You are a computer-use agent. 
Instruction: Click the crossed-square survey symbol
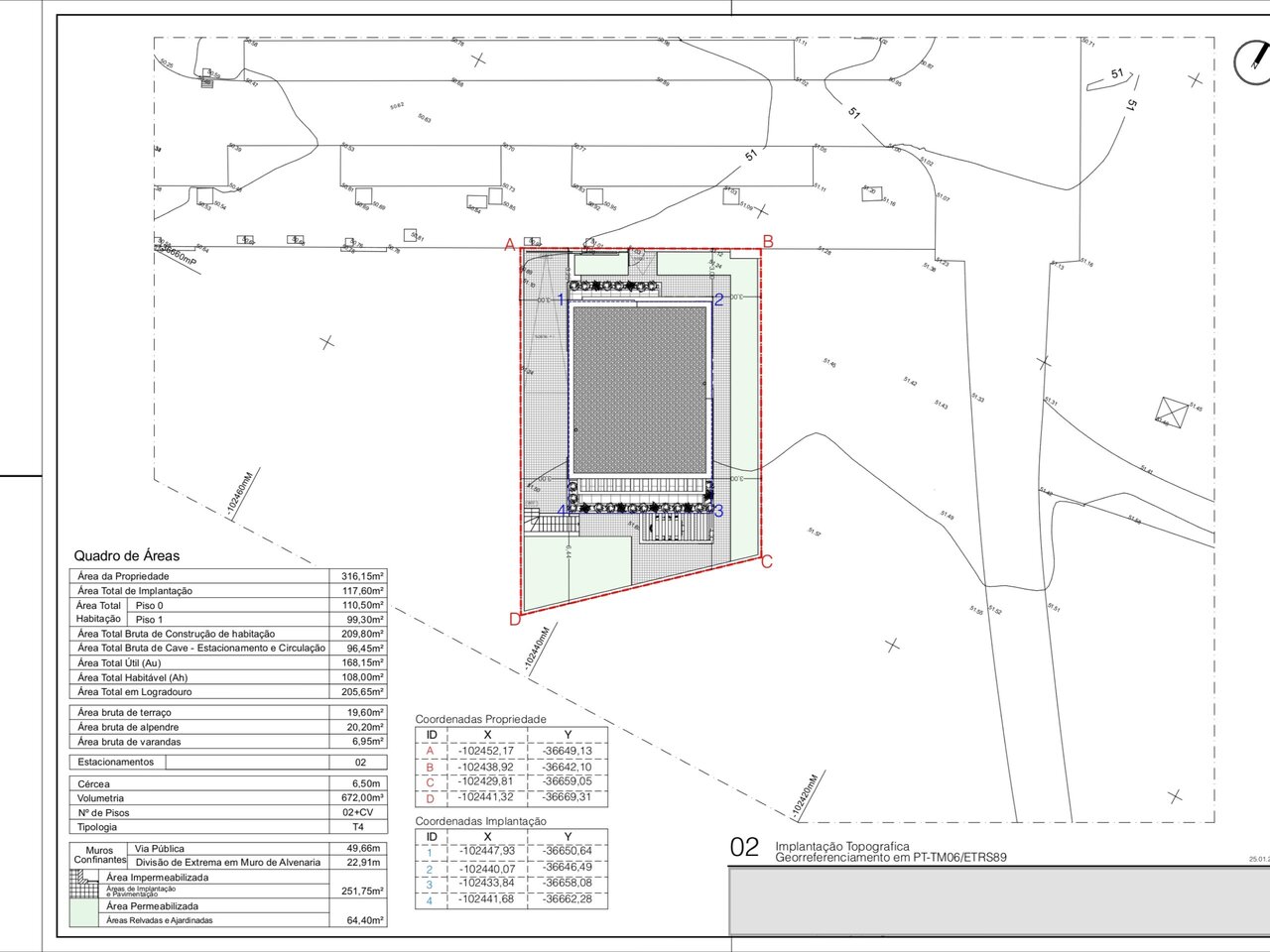(1173, 412)
